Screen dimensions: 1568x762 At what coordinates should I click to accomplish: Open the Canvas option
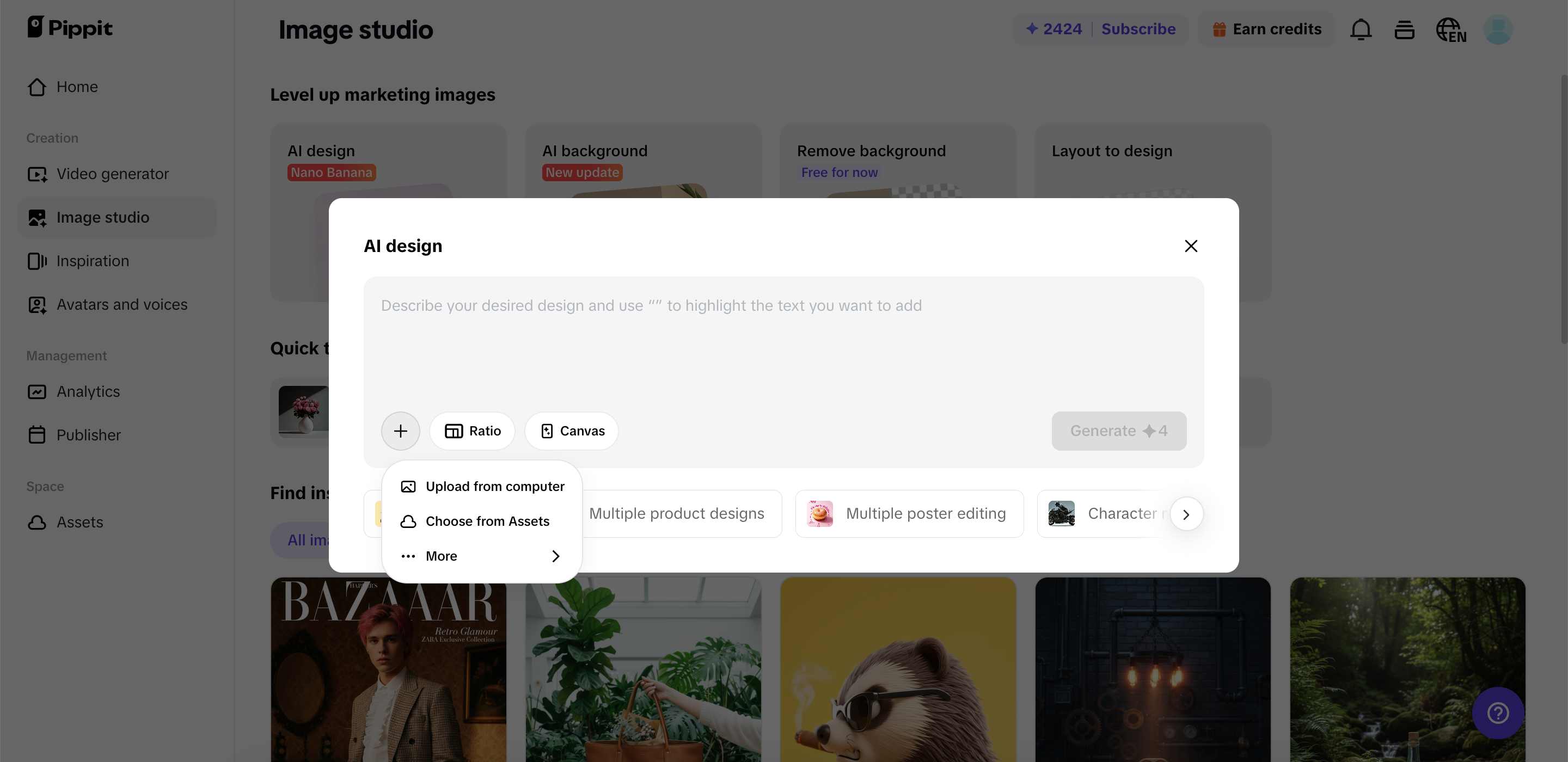[x=572, y=431]
